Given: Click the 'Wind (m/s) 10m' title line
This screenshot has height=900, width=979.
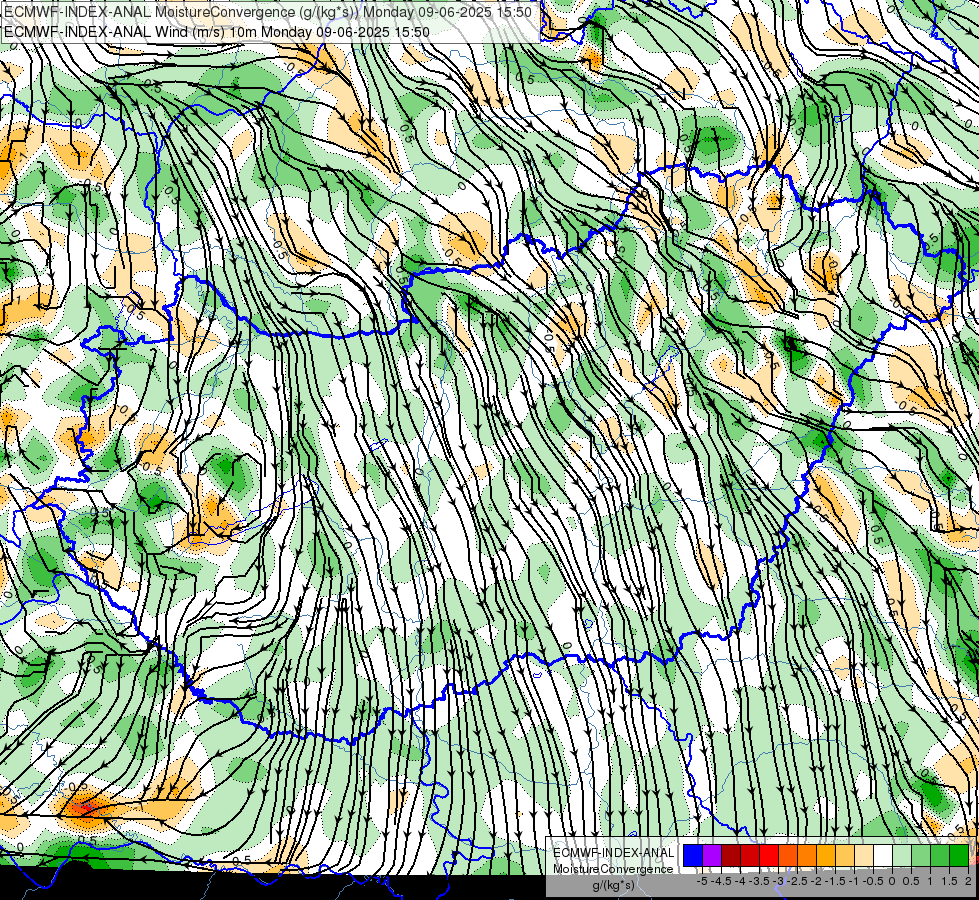Looking at the screenshot, I should click(x=217, y=31).
